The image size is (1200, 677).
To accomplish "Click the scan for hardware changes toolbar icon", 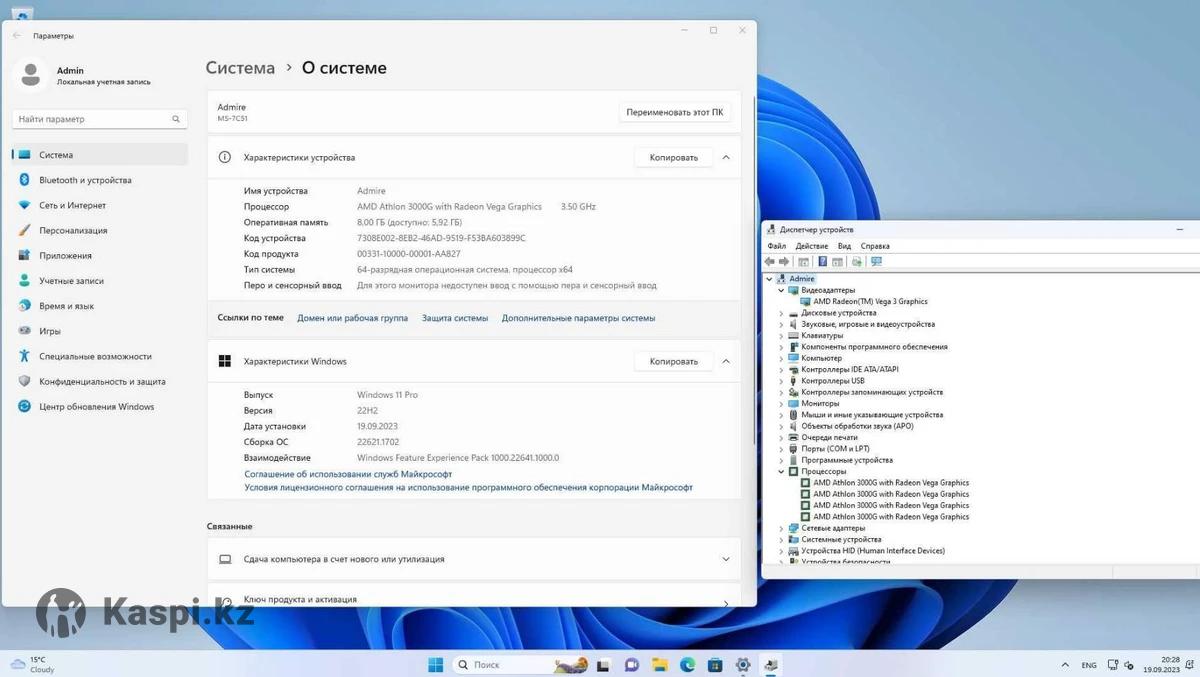I will point(877,262).
